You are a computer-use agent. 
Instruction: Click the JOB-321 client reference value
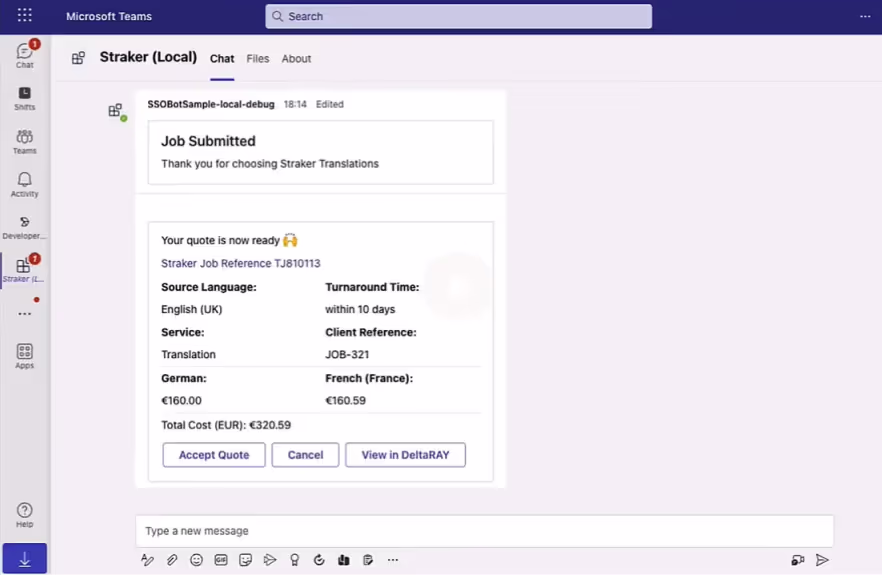[347, 354]
